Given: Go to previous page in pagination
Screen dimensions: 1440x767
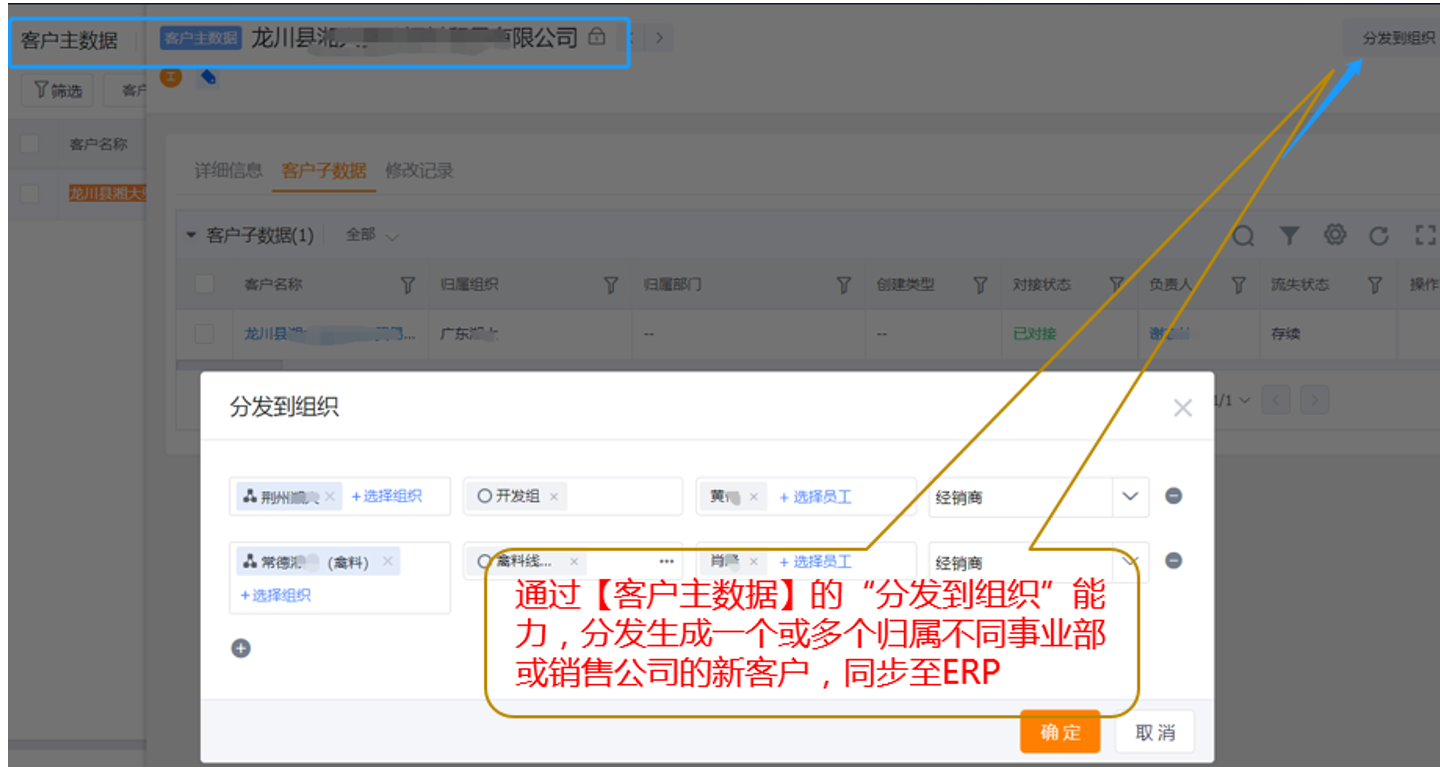Looking at the screenshot, I should 1276,400.
